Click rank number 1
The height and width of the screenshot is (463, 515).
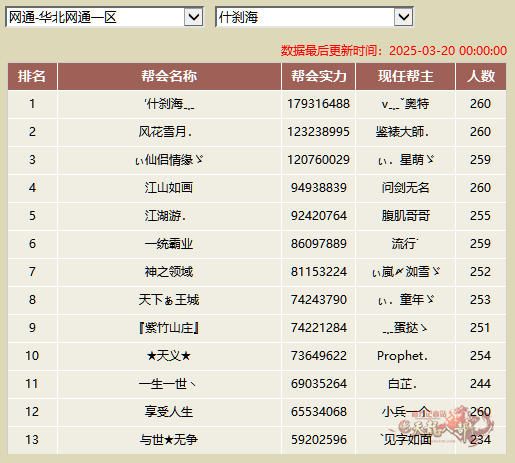click(32, 104)
